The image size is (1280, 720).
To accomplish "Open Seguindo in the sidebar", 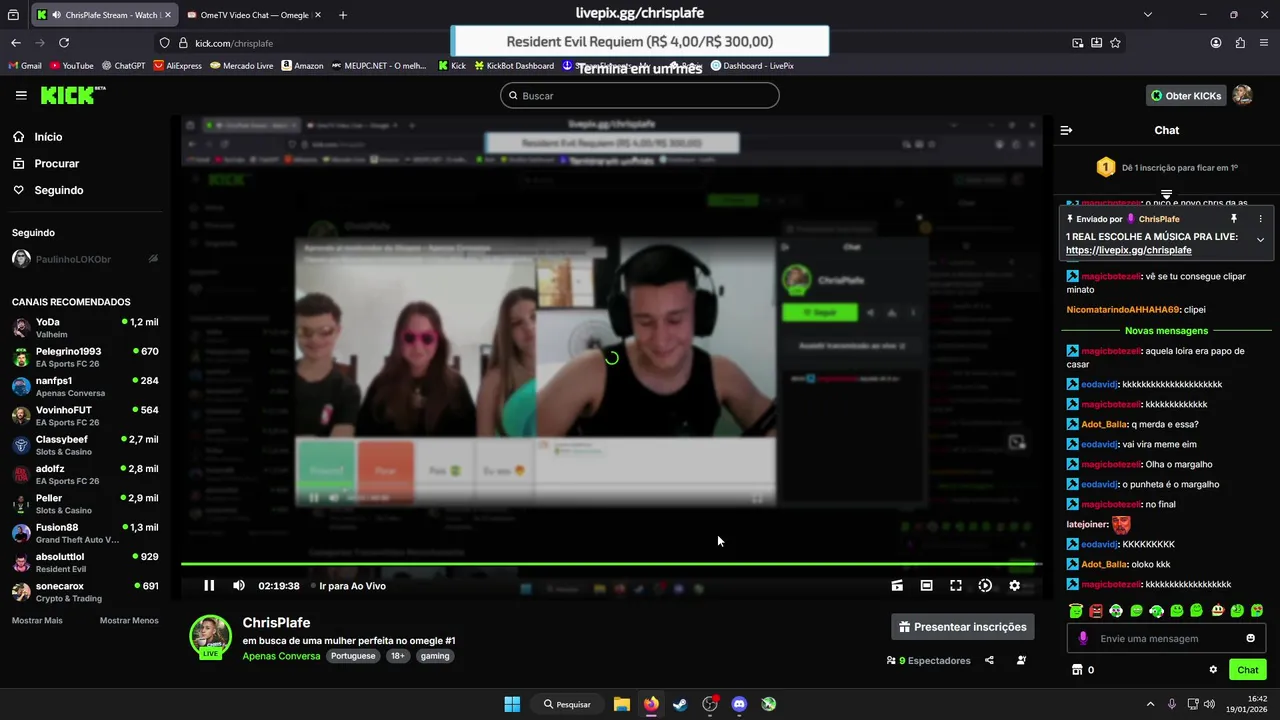I will [59, 190].
